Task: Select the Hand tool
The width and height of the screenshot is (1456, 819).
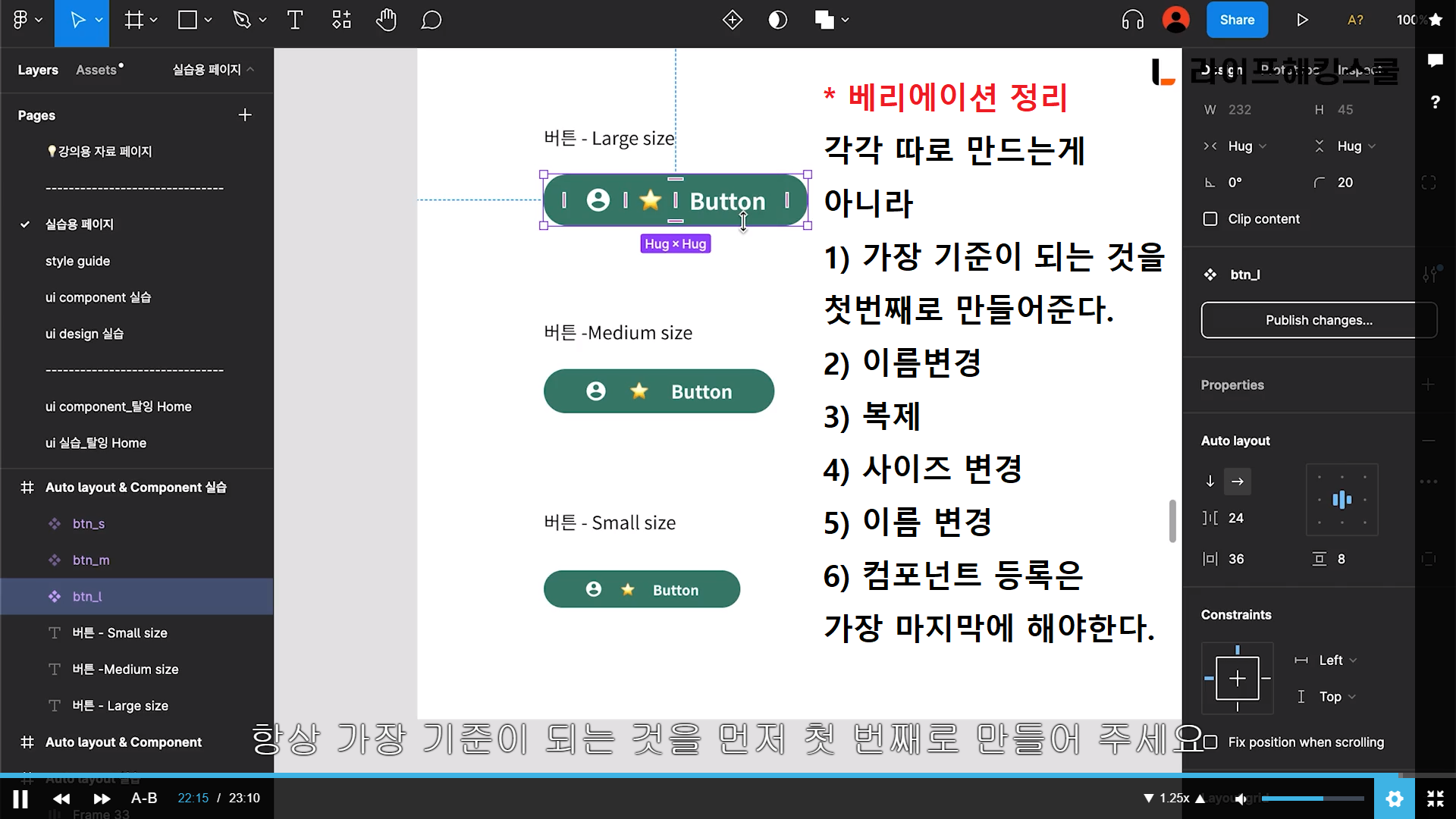Action: click(x=386, y=20)
